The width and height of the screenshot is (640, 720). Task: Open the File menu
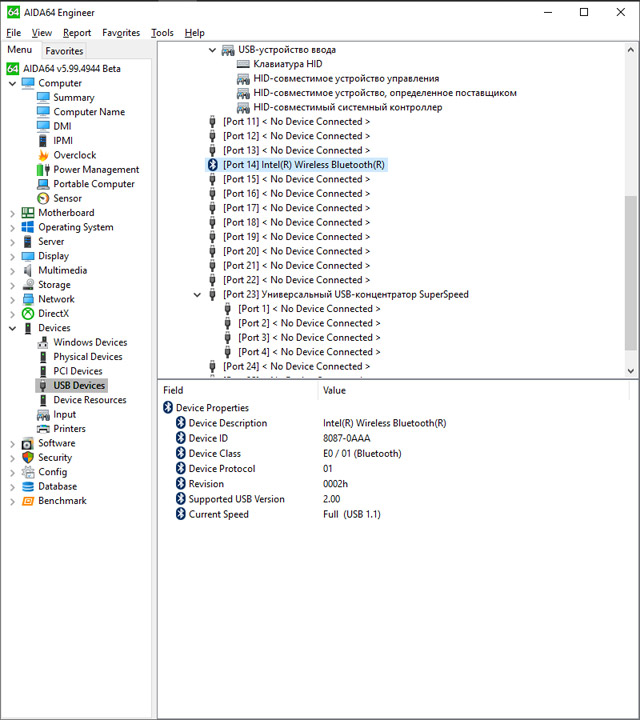pyautogui.click(x=14, y=33)
